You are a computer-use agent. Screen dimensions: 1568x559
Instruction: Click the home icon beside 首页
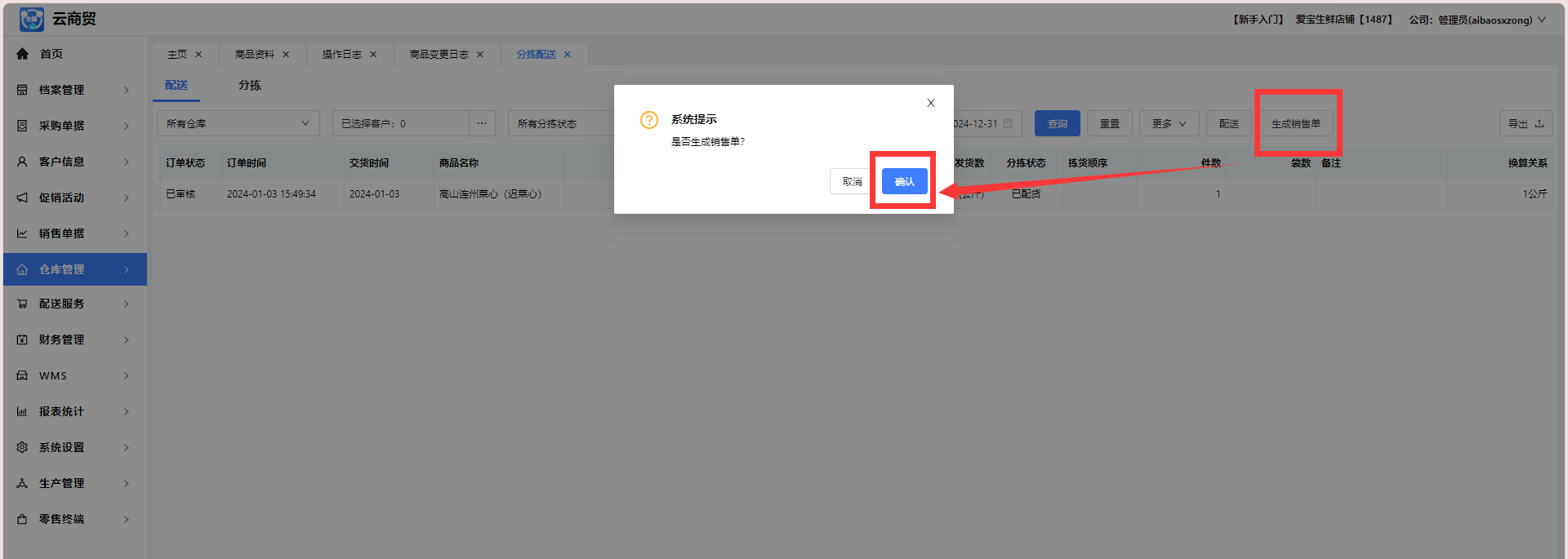[x=22, y=54]
